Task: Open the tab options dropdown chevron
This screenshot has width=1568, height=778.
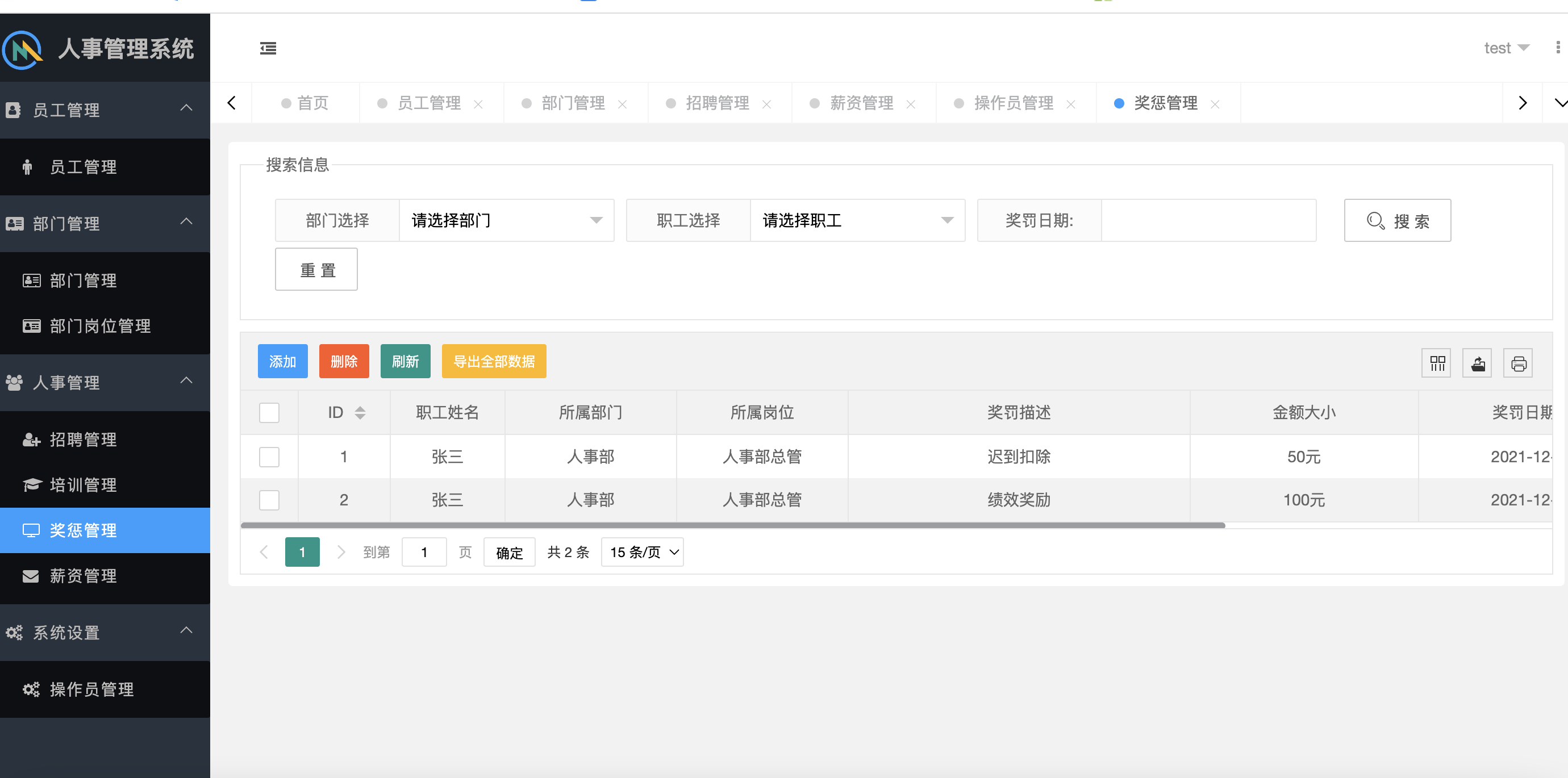Action: pos(1559,103)
